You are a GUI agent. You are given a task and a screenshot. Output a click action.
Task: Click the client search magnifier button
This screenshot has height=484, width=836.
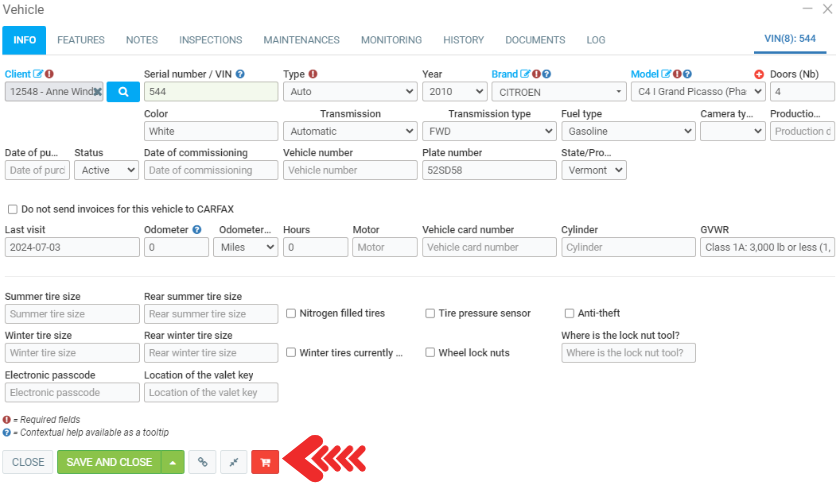(x=123, y=91)
